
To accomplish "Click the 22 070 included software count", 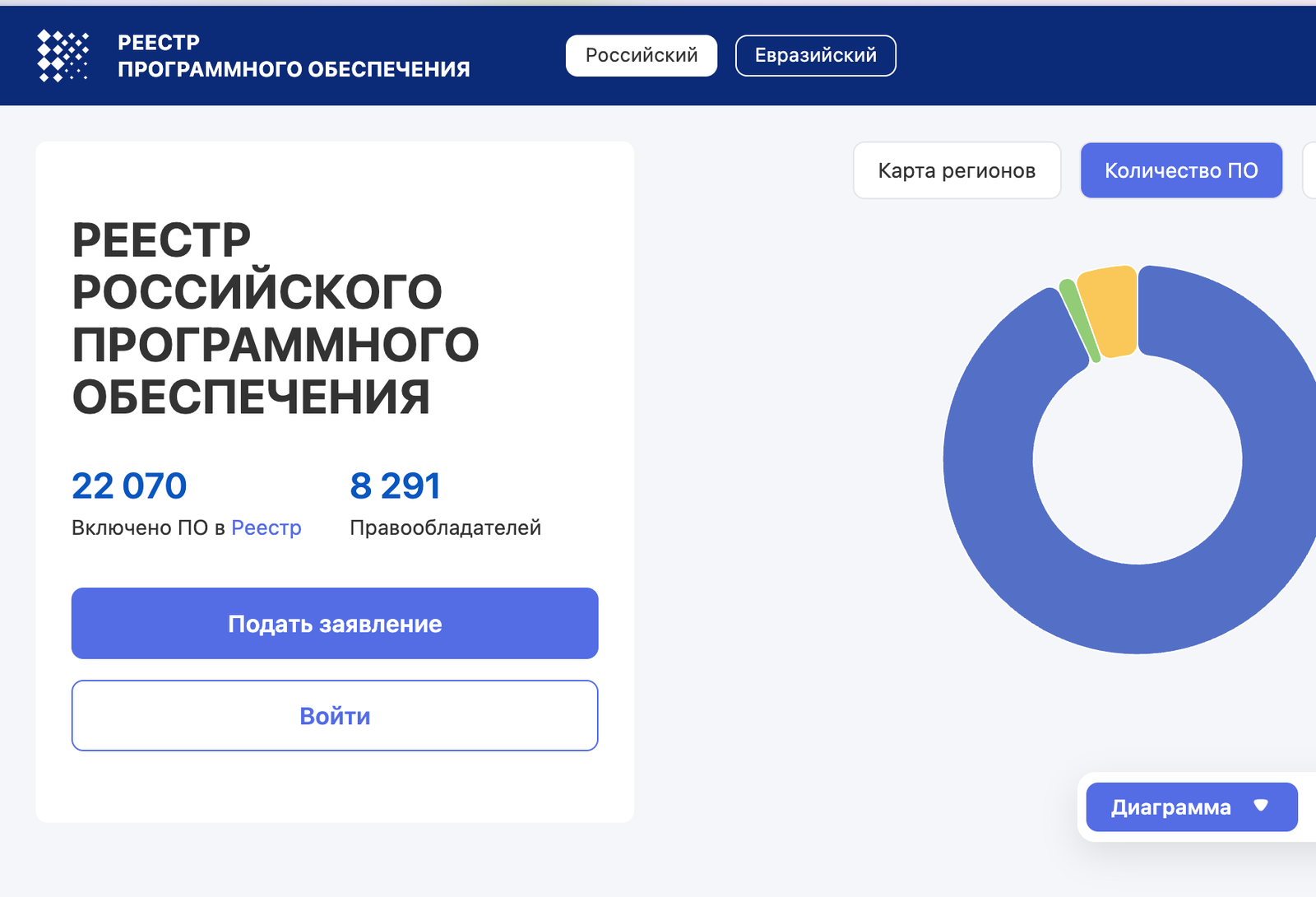I will point(129,486).
